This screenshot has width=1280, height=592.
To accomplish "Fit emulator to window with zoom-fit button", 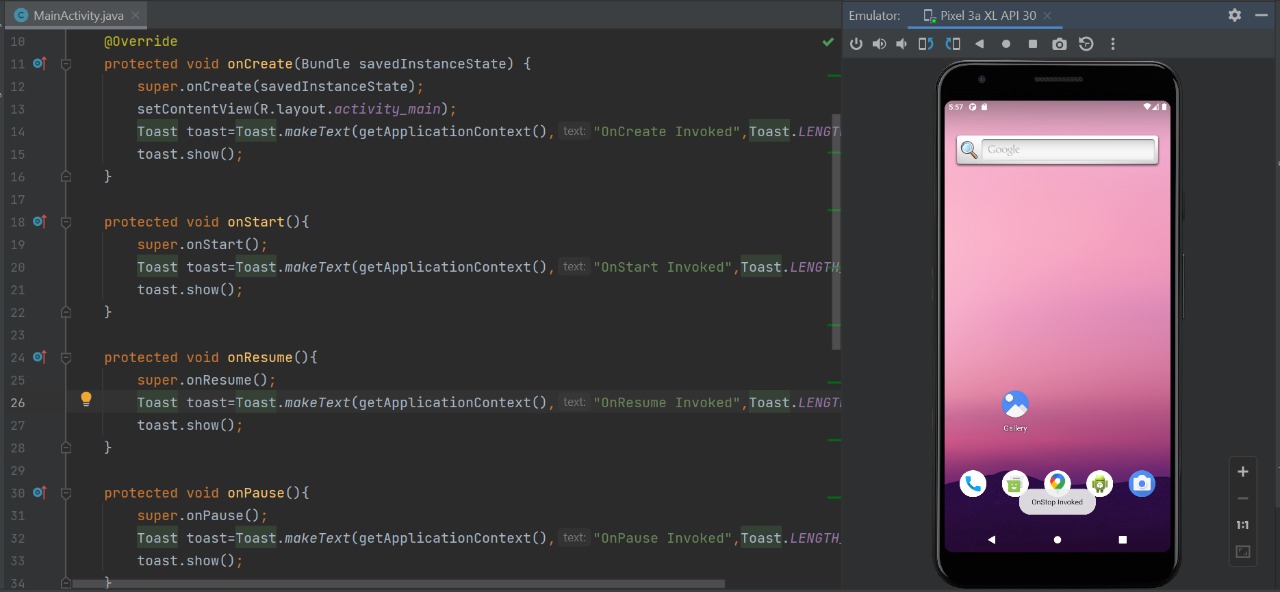I will coord(1243,551).
